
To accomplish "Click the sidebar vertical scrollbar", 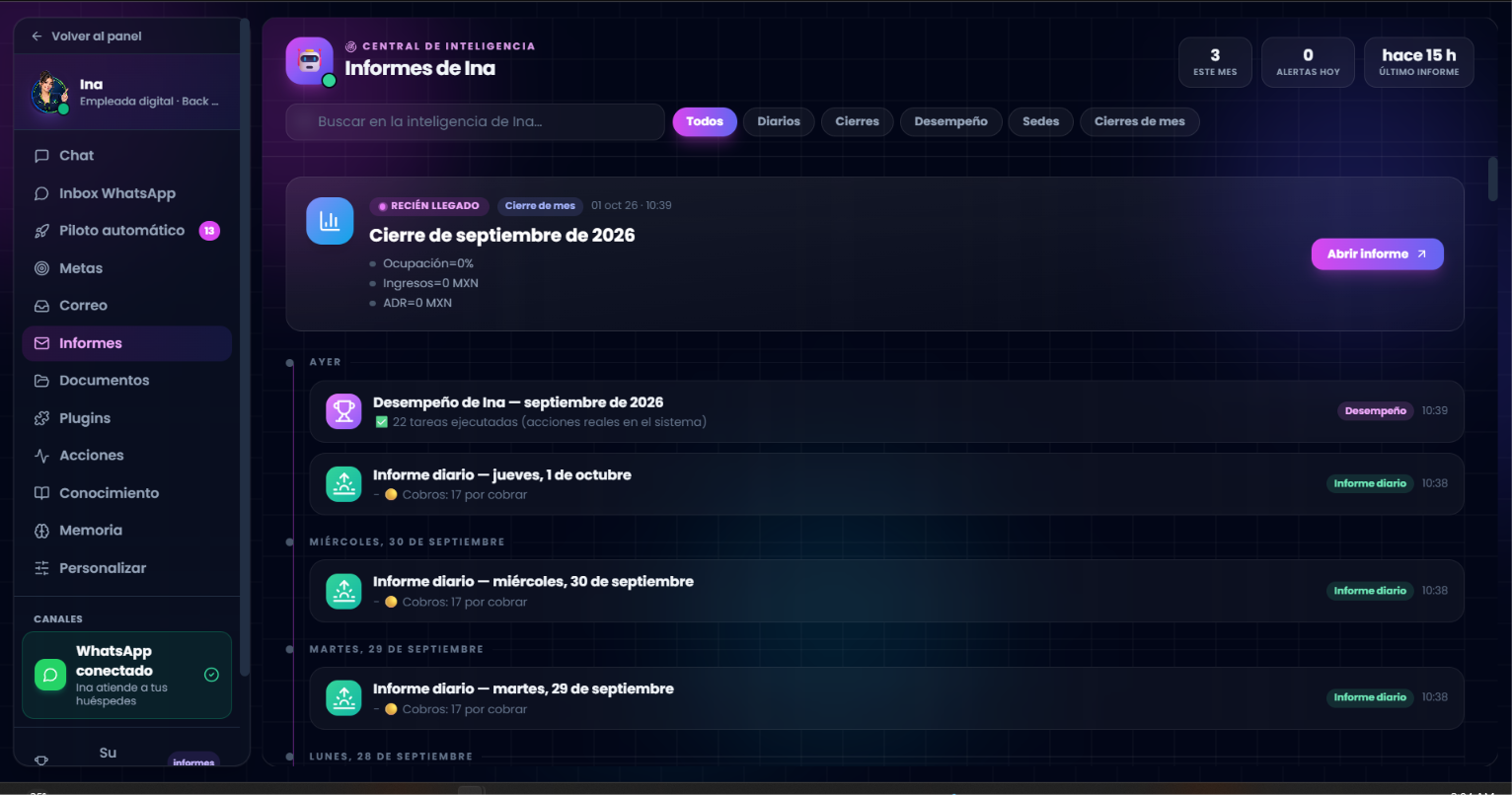I will click(x=245, y=345).
